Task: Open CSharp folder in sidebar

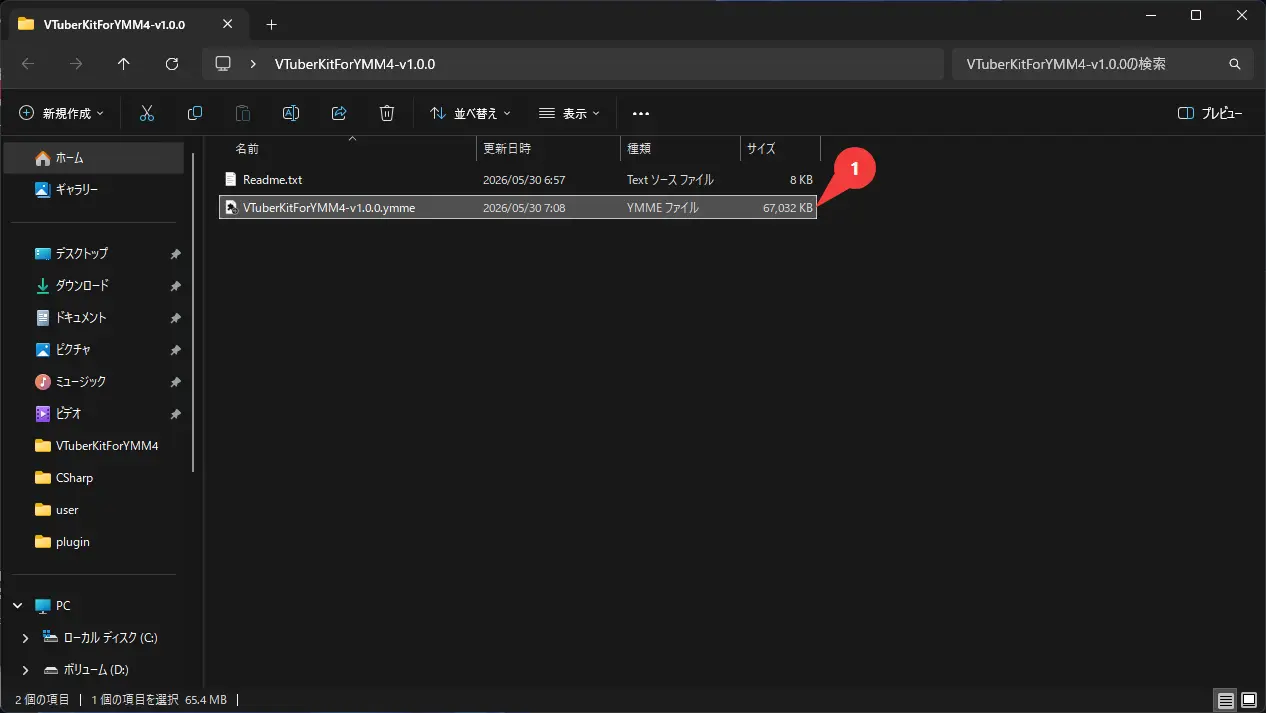Action: (x=94, y=478)
